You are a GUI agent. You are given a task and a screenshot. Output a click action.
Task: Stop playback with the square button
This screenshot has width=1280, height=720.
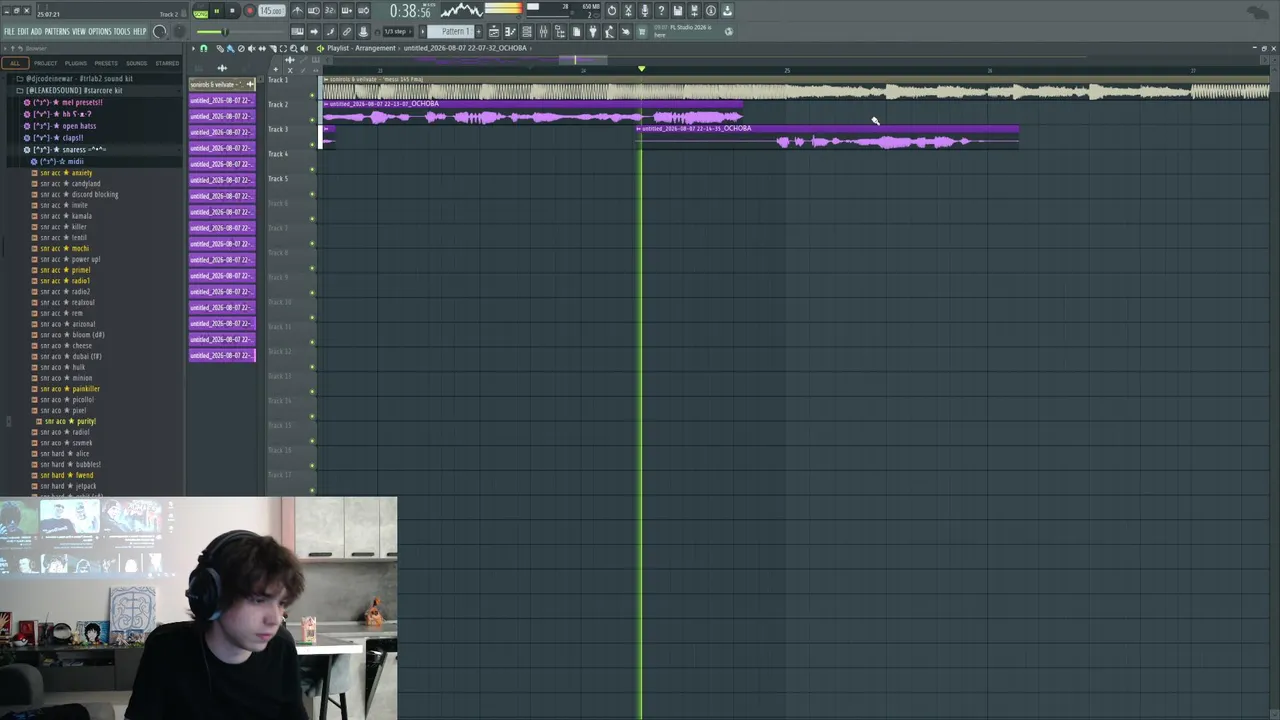pyautogui.click(x=232, y=11)
